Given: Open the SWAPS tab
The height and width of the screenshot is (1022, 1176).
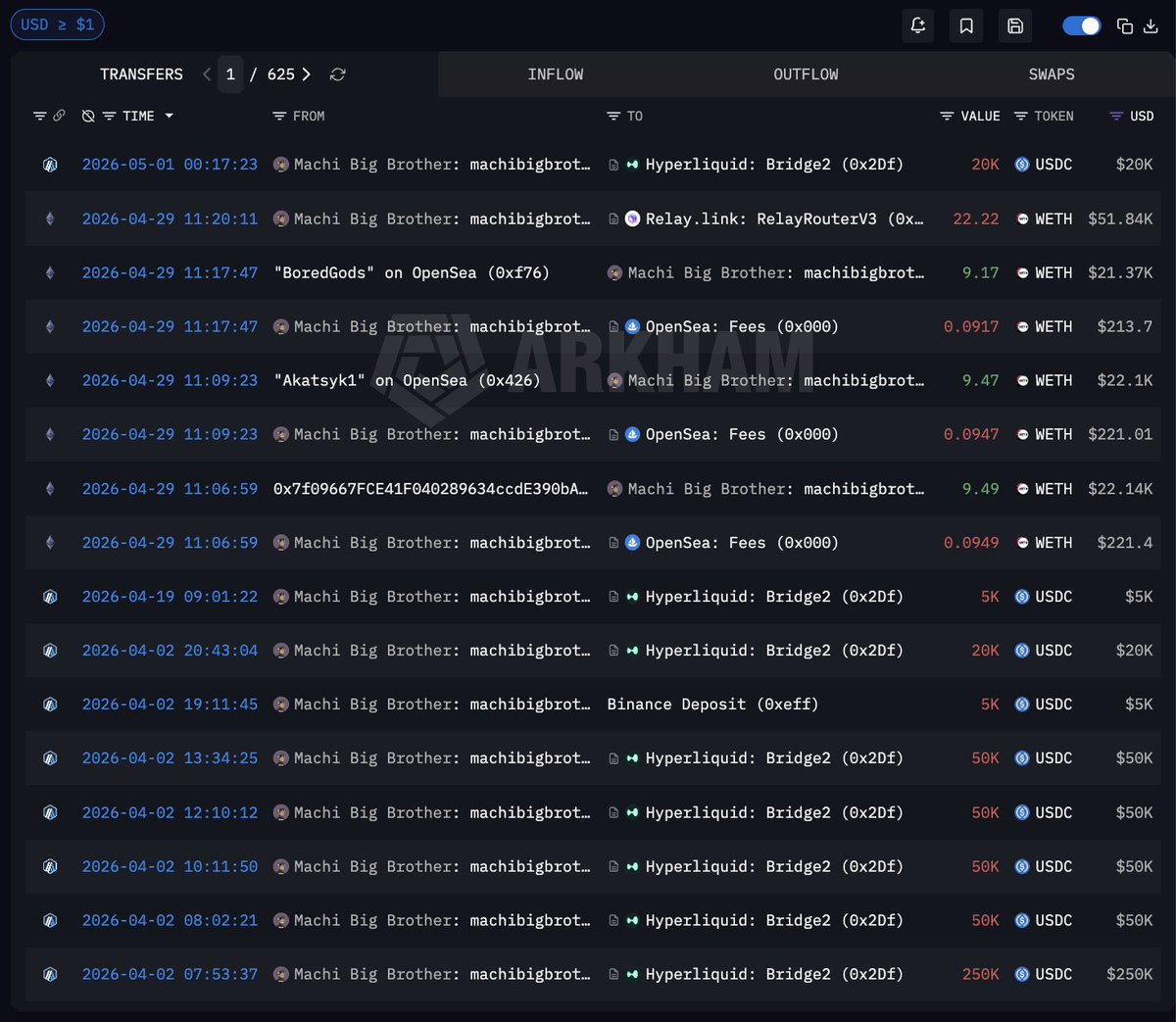Looking at the screenshot, I should pos(1052,74).
